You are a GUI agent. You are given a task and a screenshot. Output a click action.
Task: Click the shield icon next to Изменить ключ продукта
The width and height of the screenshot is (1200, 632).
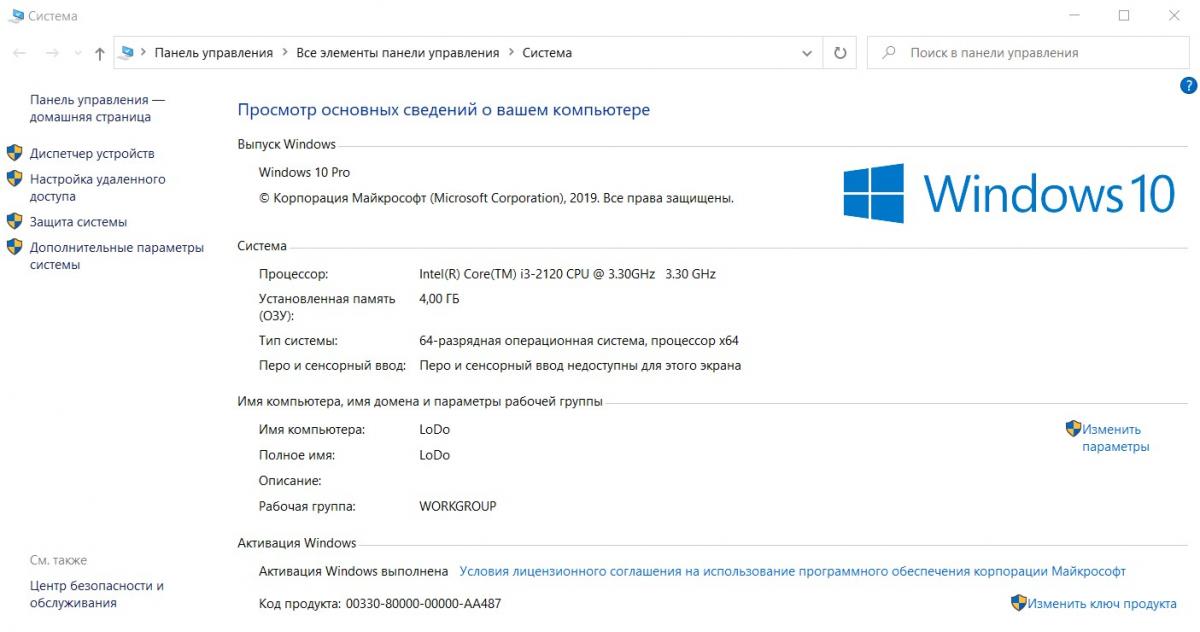click(x=1018, y=603)
